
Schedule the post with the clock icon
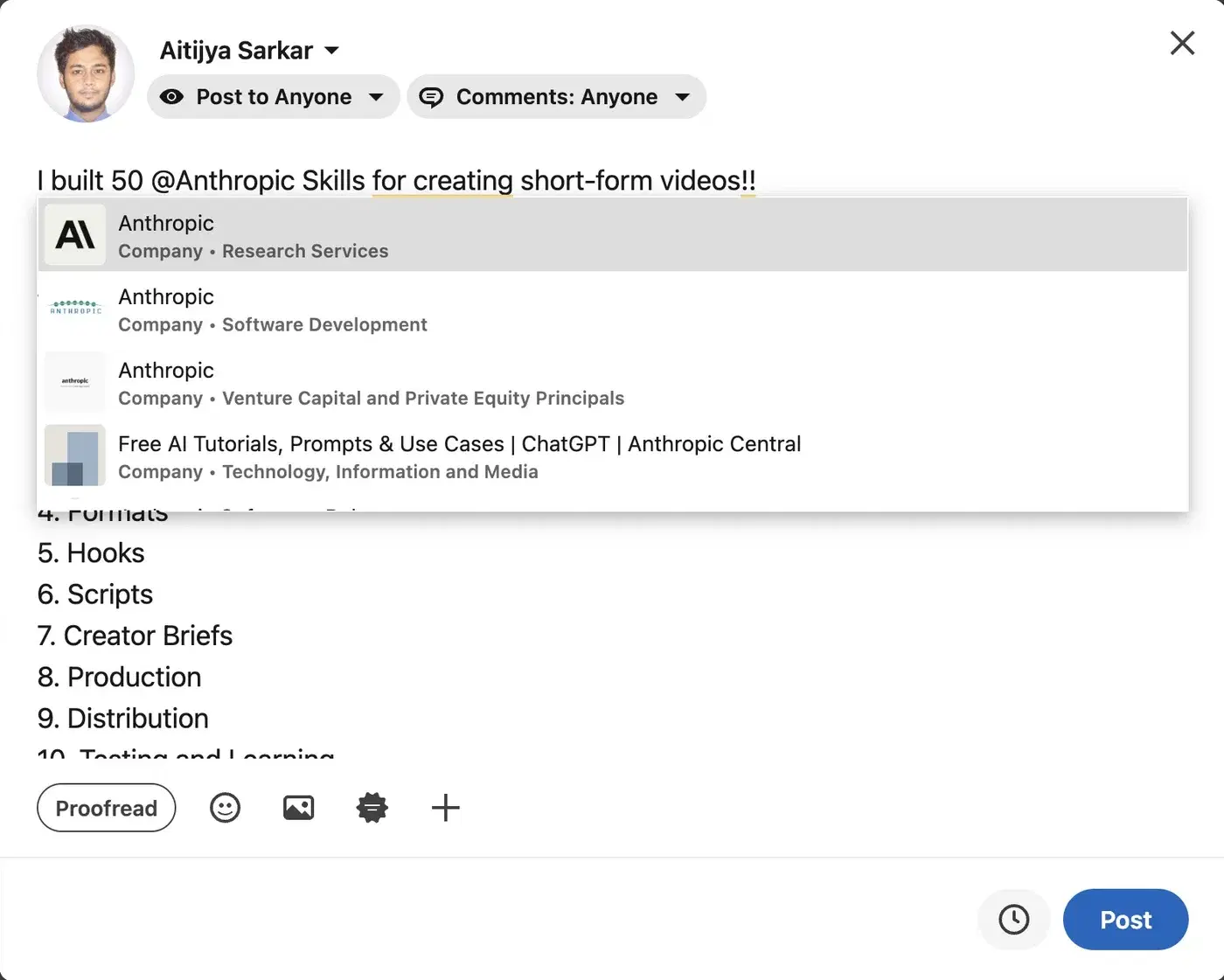[1013, 920]
